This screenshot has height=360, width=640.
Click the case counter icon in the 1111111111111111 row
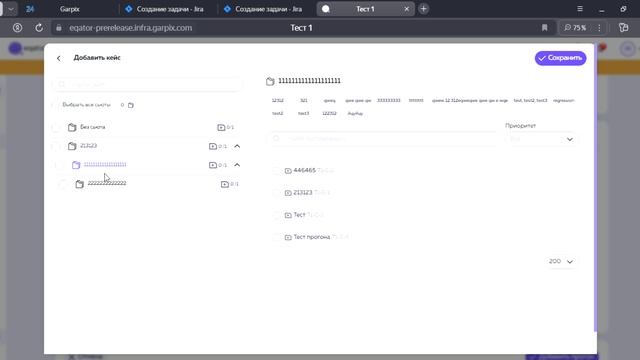point(213,165)
